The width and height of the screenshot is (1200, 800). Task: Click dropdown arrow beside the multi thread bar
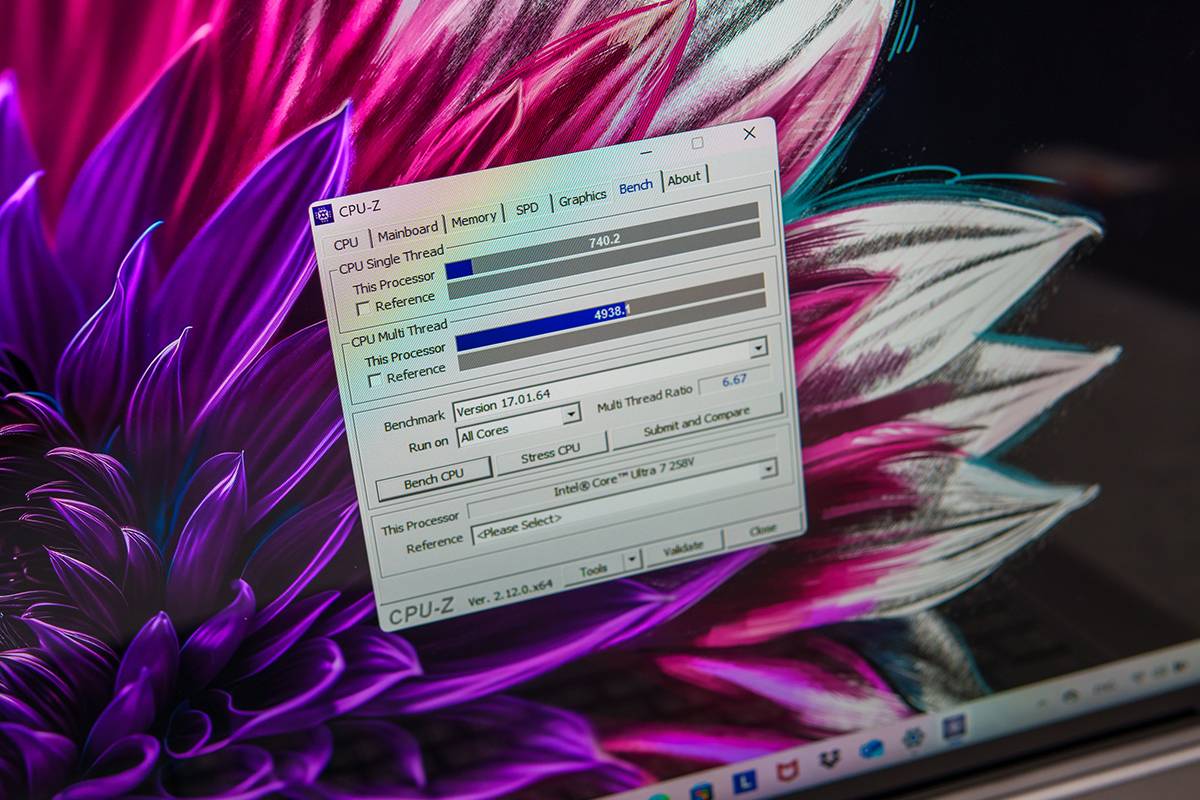[x=758, y=348]
